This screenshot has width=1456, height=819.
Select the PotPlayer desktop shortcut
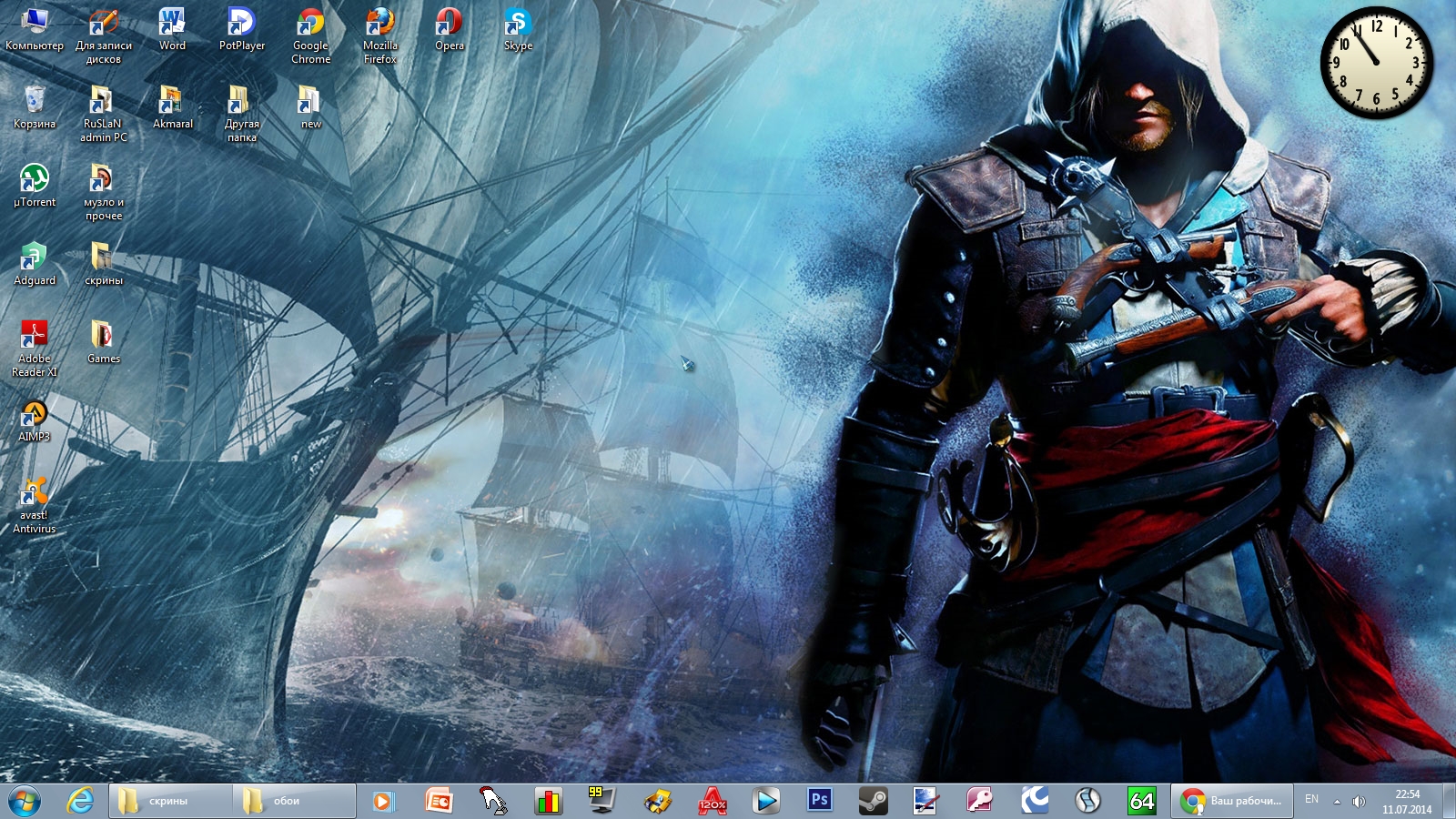tap(241, 29)
